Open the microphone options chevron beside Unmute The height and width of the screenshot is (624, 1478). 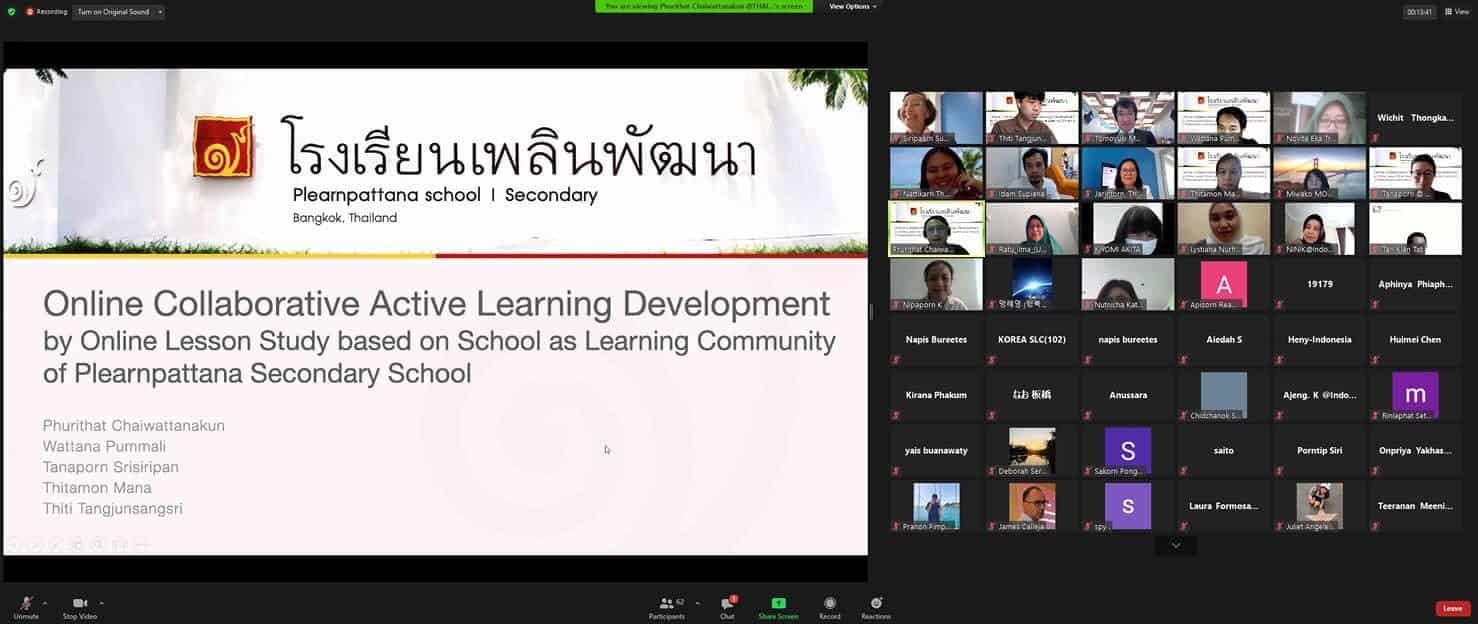[x=43, y=601]
